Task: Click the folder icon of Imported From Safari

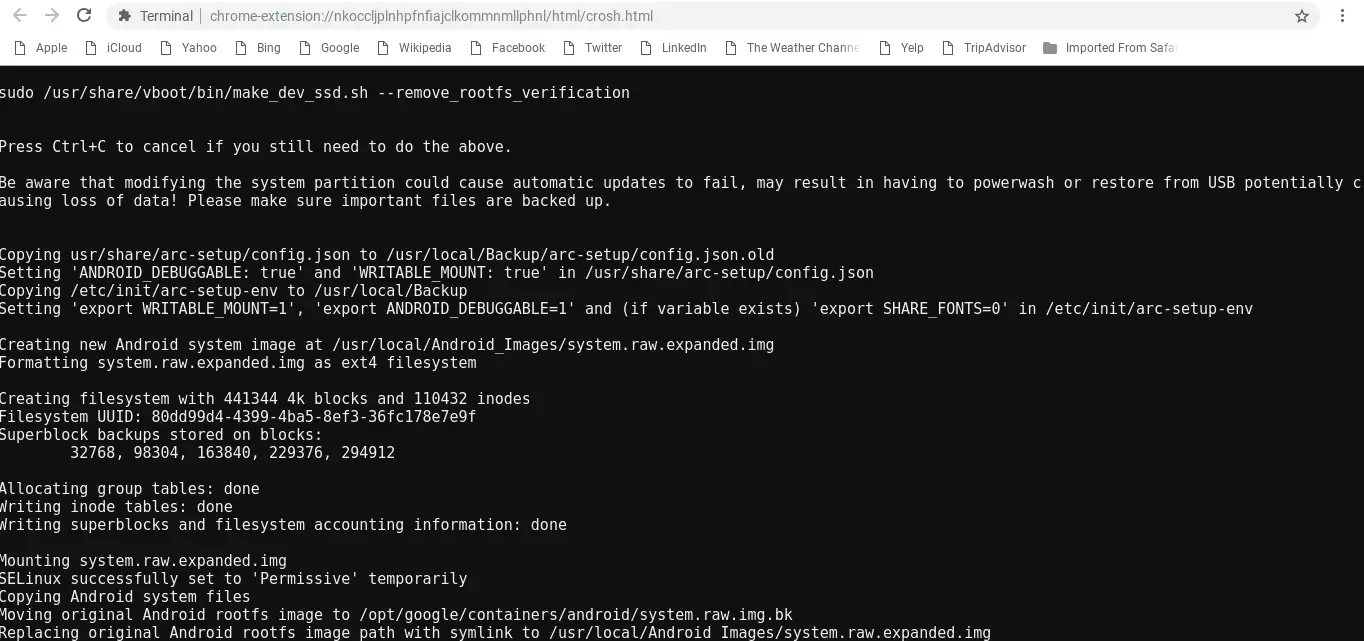Action: 1050,47
